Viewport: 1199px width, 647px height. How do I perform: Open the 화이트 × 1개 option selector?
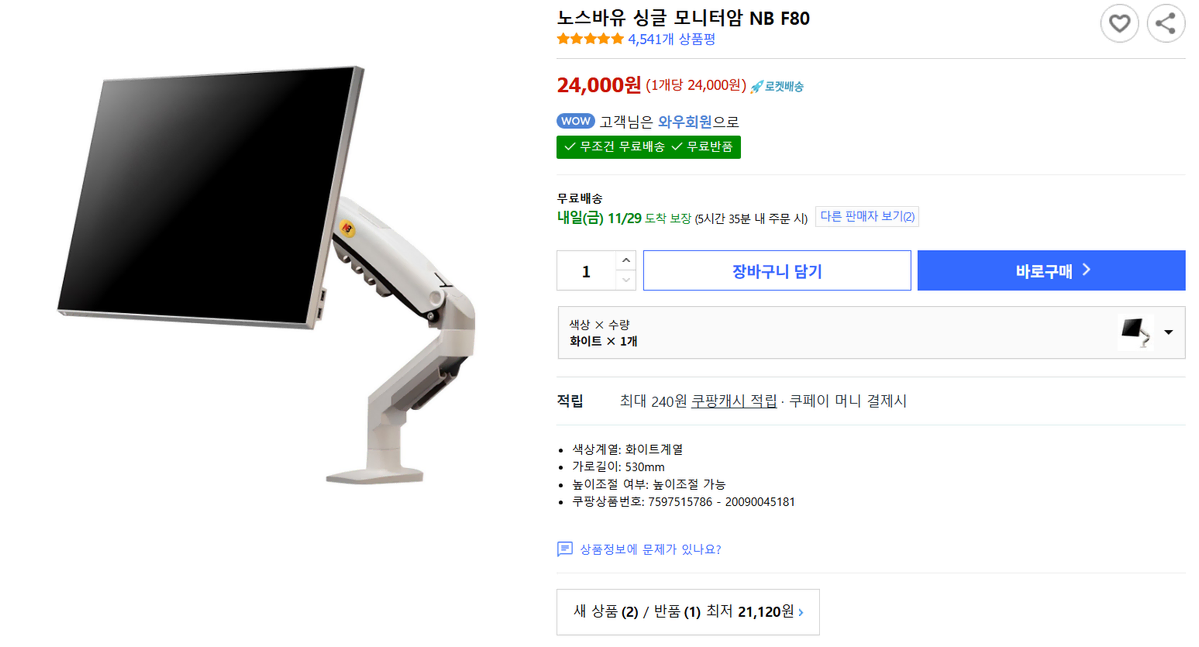pyautogui.click(x=871, y=333)
